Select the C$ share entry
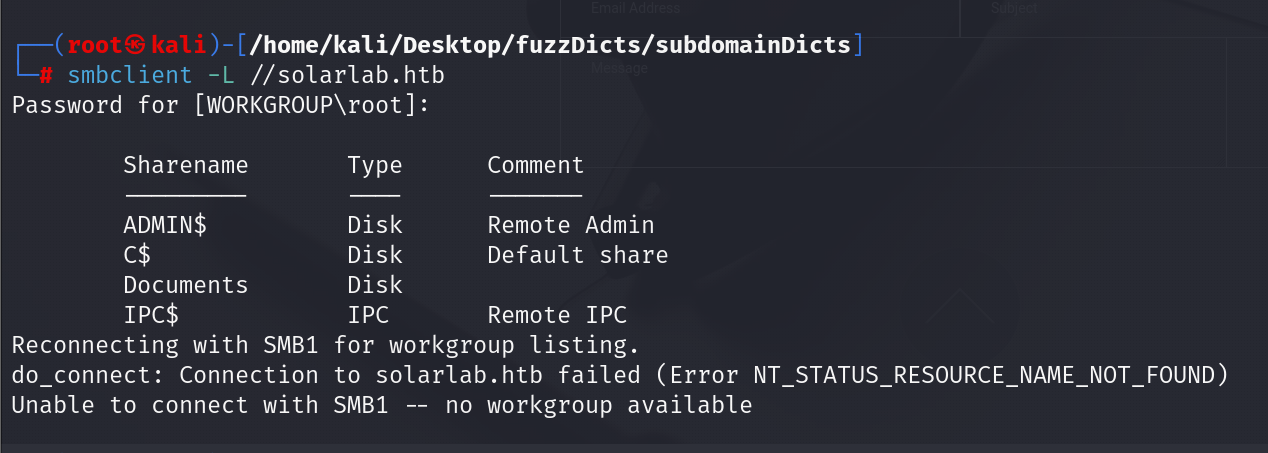Screen dimensions: 1268x453 click(x=137, y=256)
